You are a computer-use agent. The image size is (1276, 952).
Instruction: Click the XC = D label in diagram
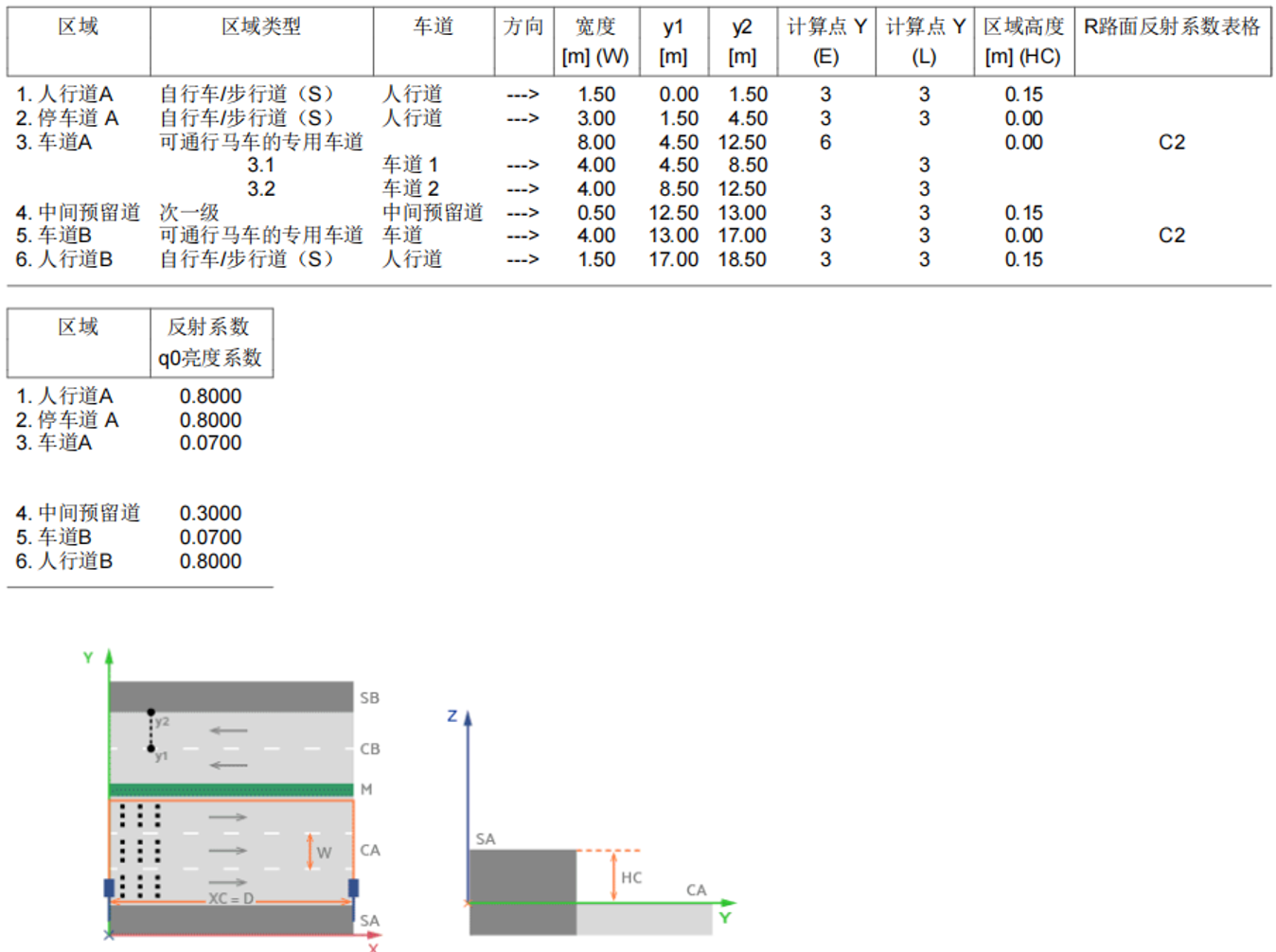[x=231, y=898]
